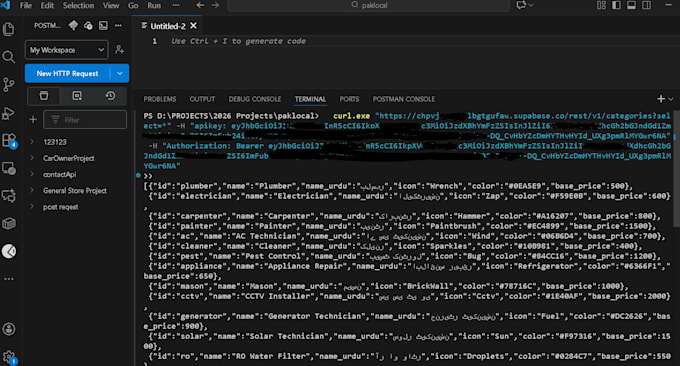The width and height of the screenshot is (680, 366).
Task: Click the diamond icon in the Postman header
Action: 73,26
